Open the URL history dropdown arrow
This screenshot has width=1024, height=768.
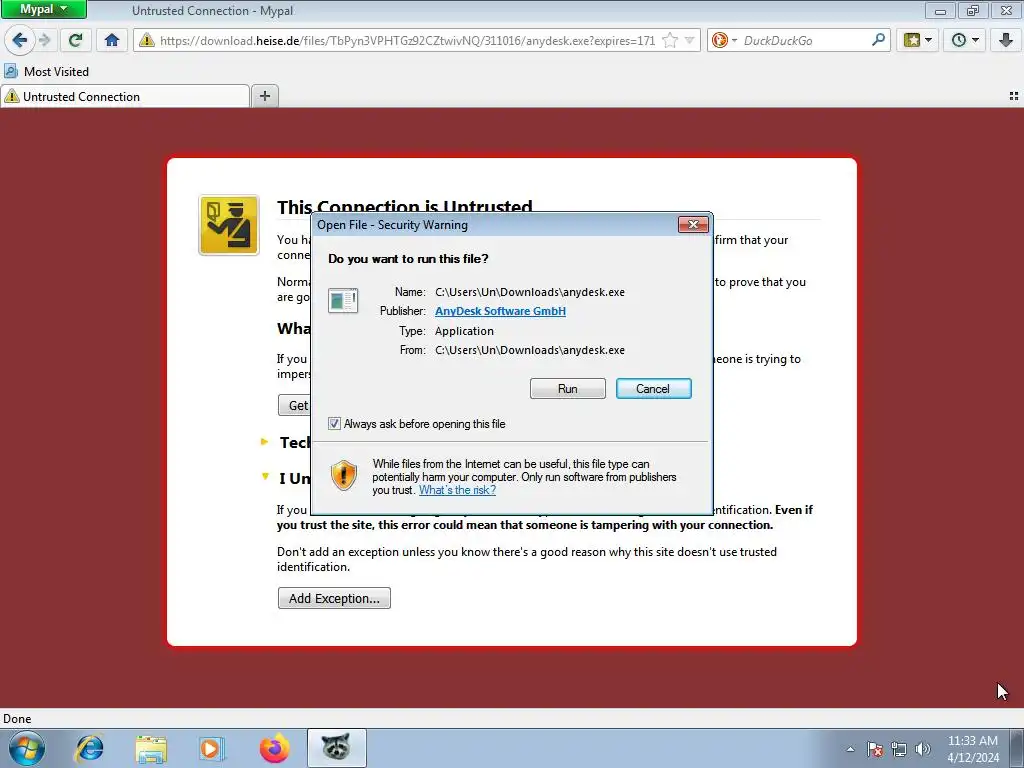[689, 40]
